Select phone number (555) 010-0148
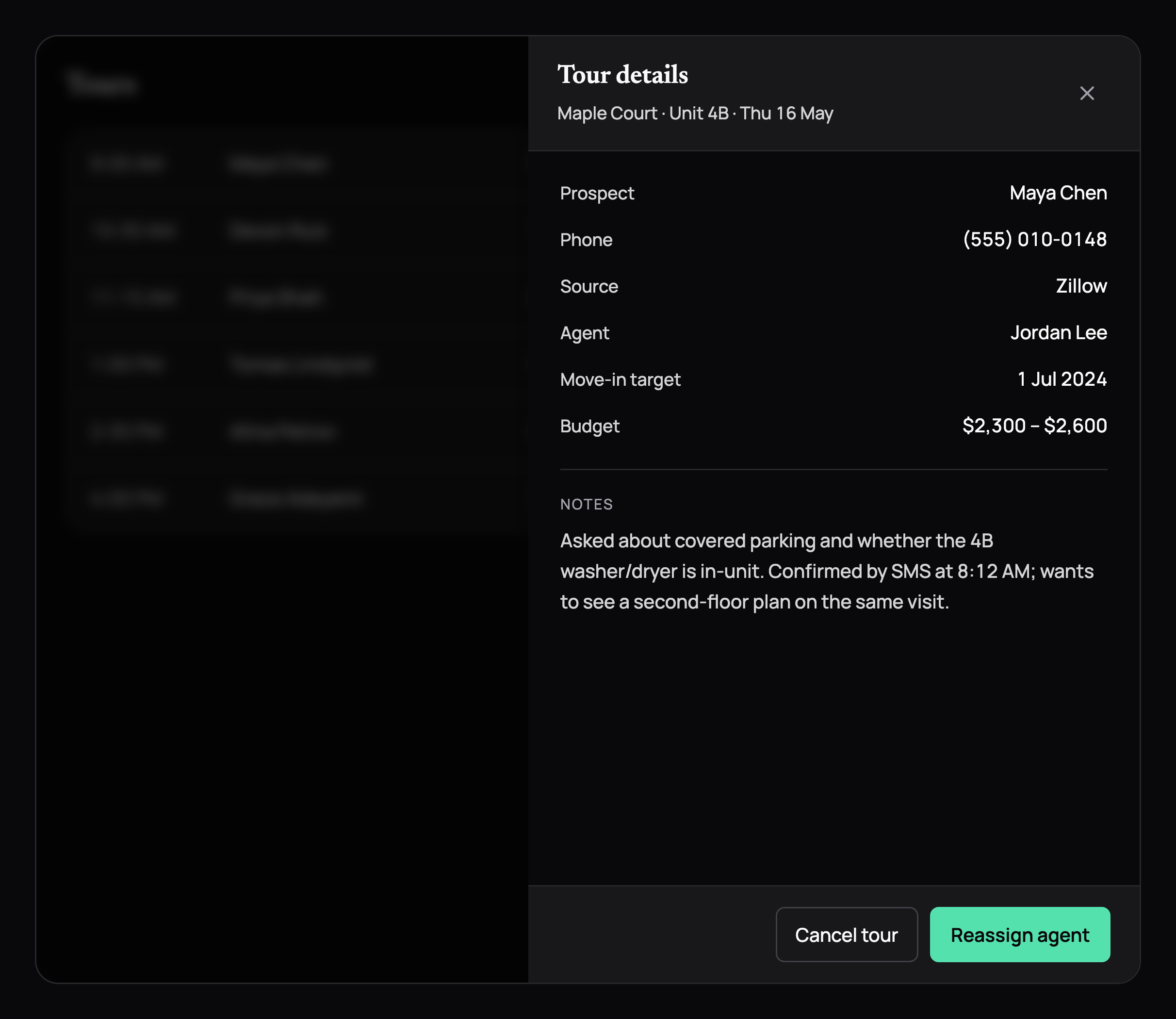This screenshot has height=1019, width=1176. [1034, 239]
